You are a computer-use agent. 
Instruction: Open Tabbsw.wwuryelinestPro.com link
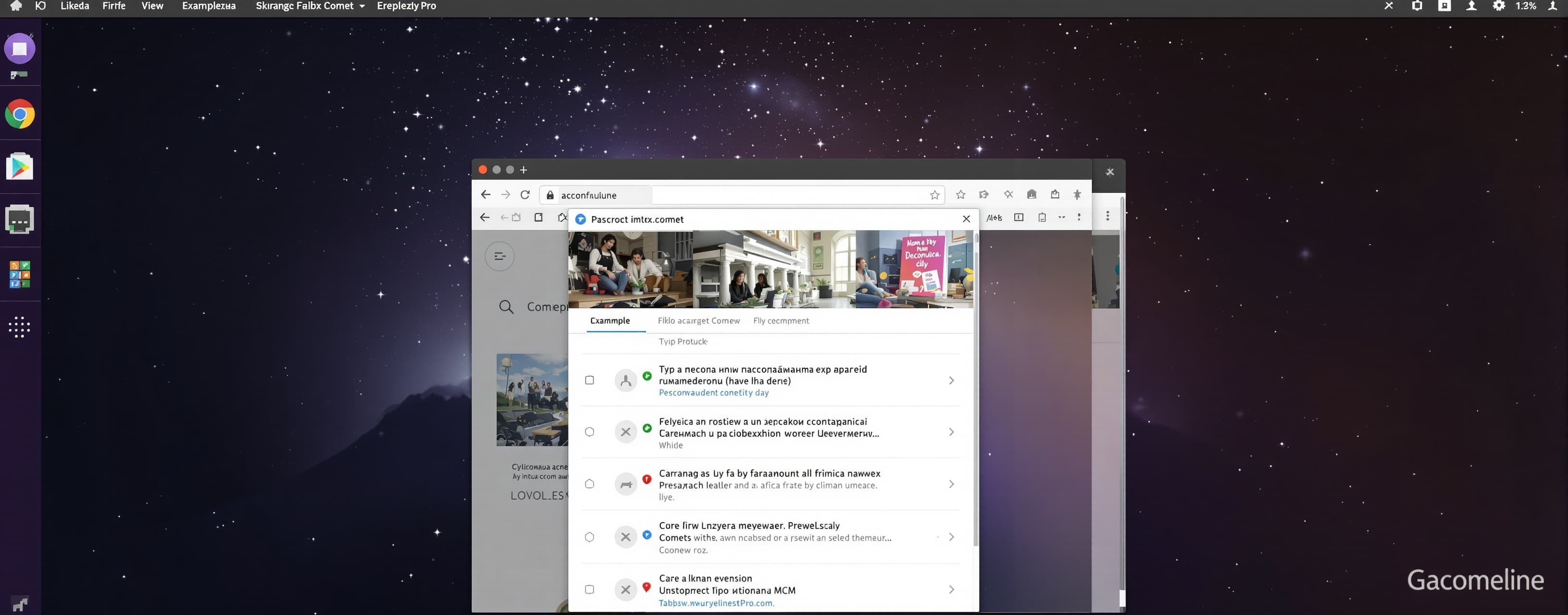coord(716,603)
